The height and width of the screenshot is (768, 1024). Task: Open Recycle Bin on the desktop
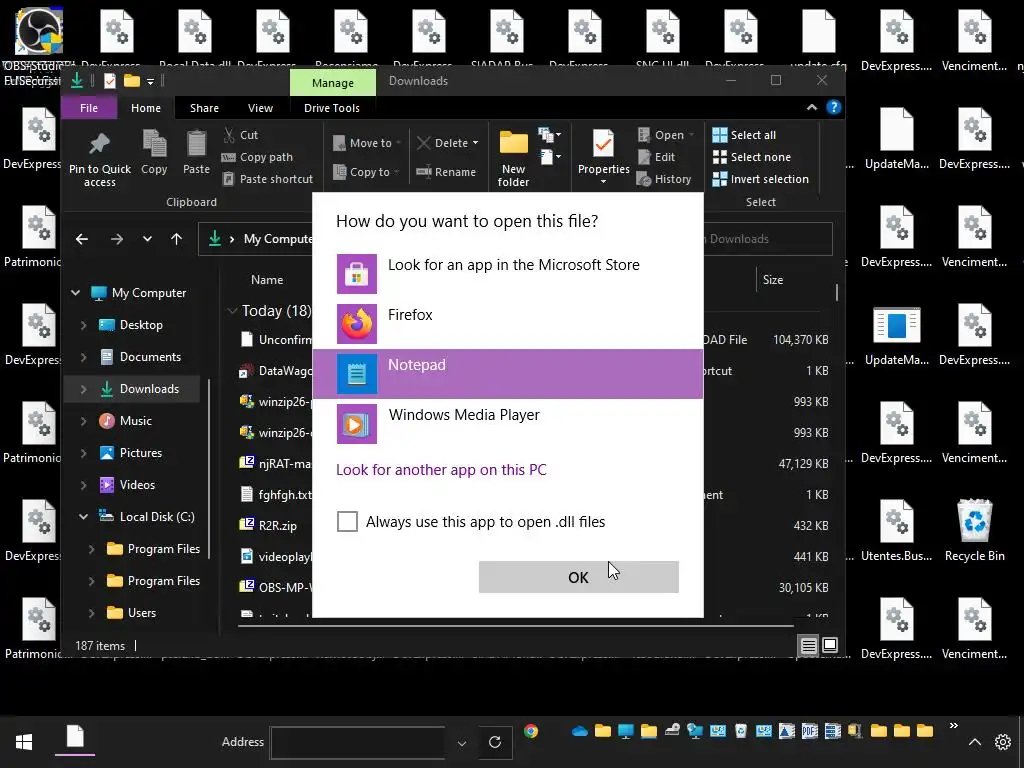click(x=974, y=531)
